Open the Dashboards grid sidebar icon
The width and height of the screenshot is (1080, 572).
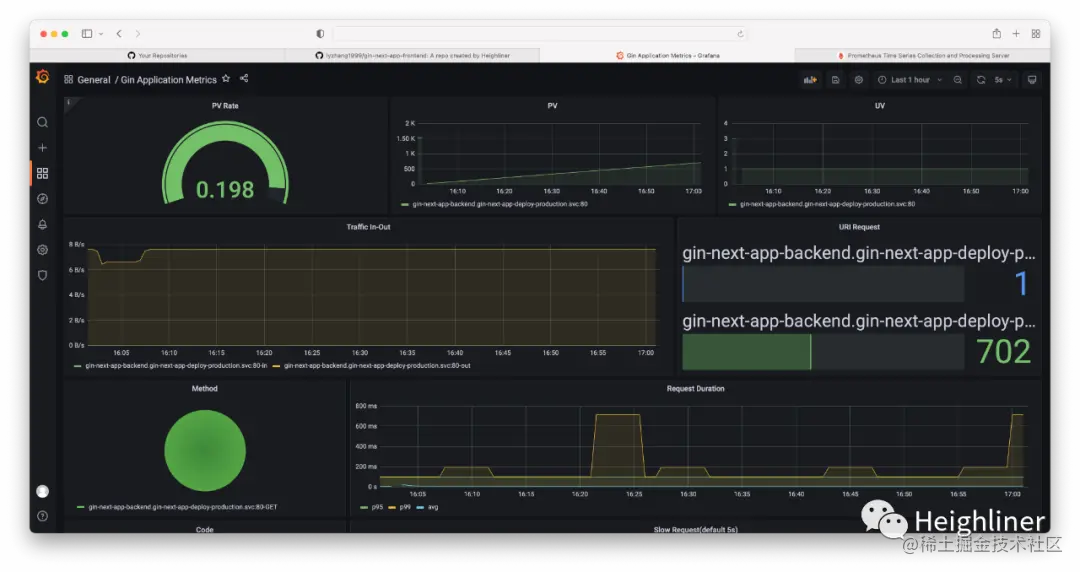[43, 173]
